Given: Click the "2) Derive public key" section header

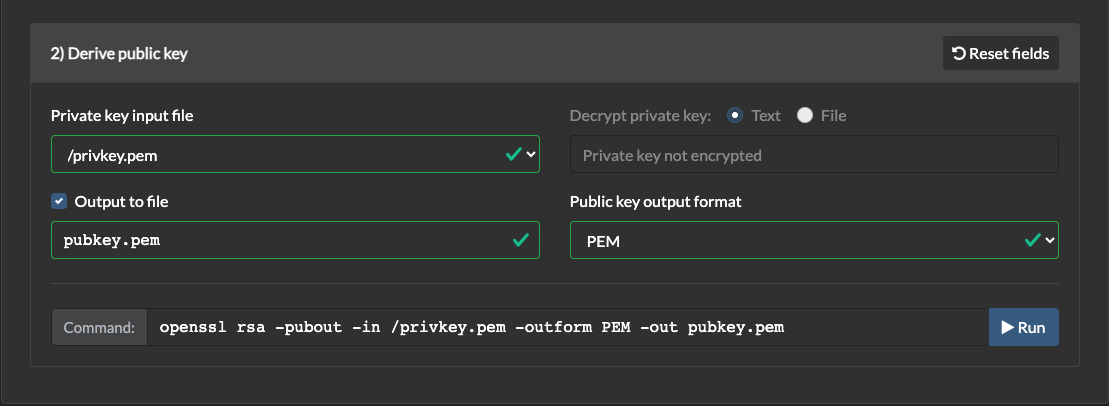Looking at the screenshot, I should click(x=119, y=54).
